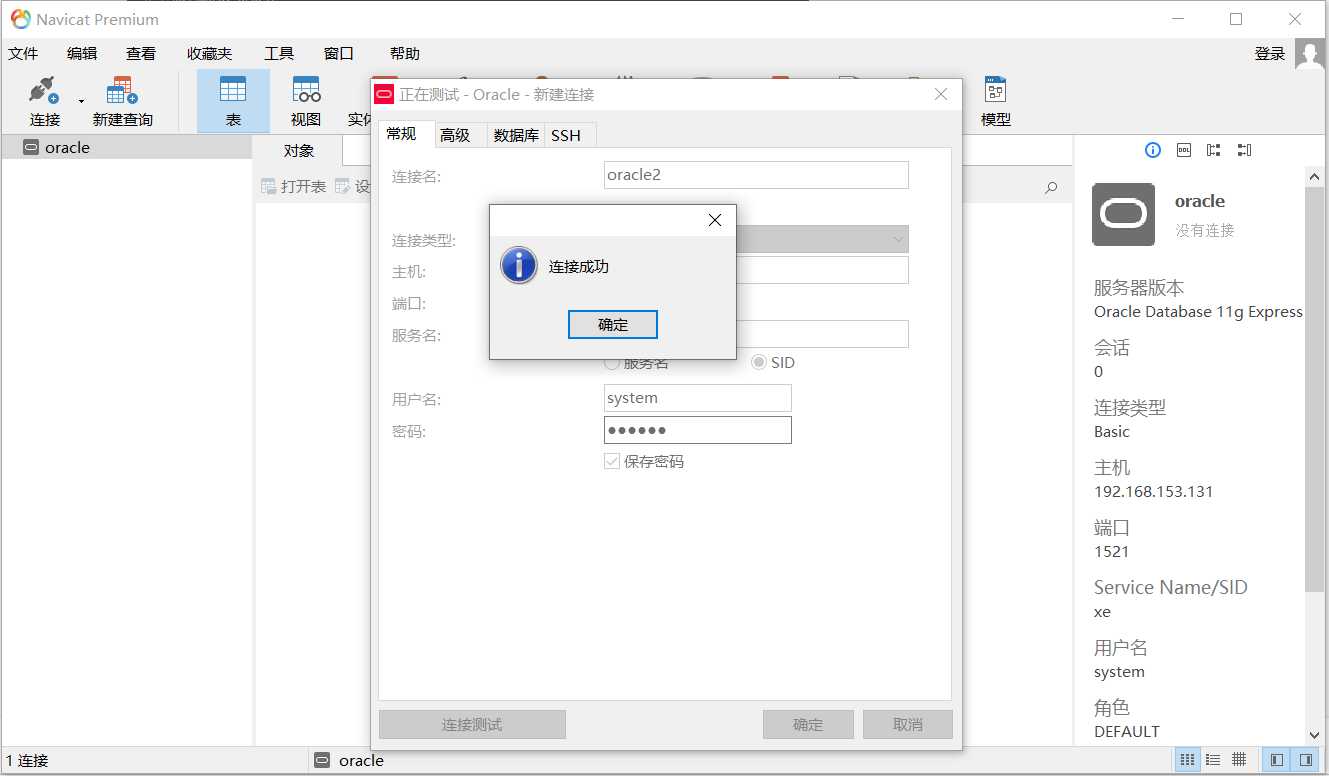This screenshot has width=1329, height=776.
Task: Select the 服务名 radio button
Action: pyautogui.click(x=612, y=363)
